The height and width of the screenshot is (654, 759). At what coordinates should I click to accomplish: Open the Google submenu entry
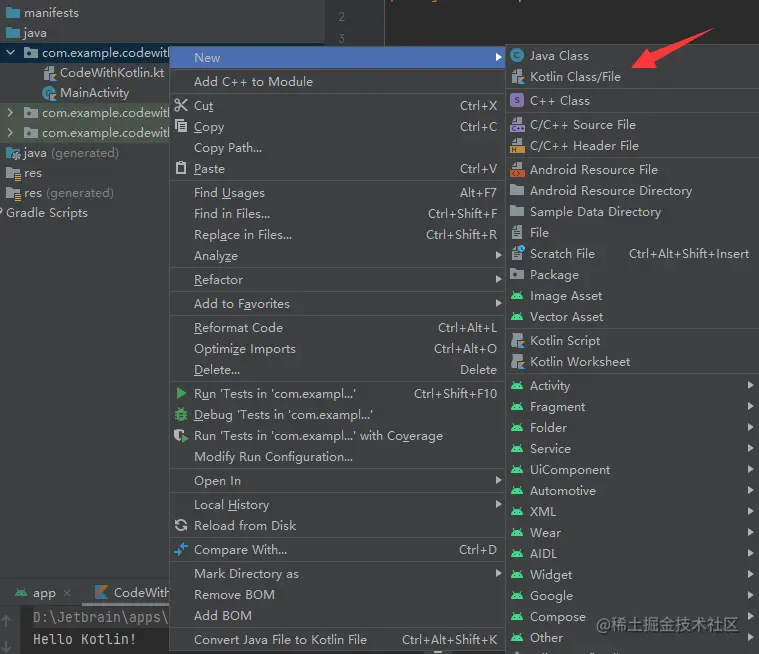click(632, 595)
